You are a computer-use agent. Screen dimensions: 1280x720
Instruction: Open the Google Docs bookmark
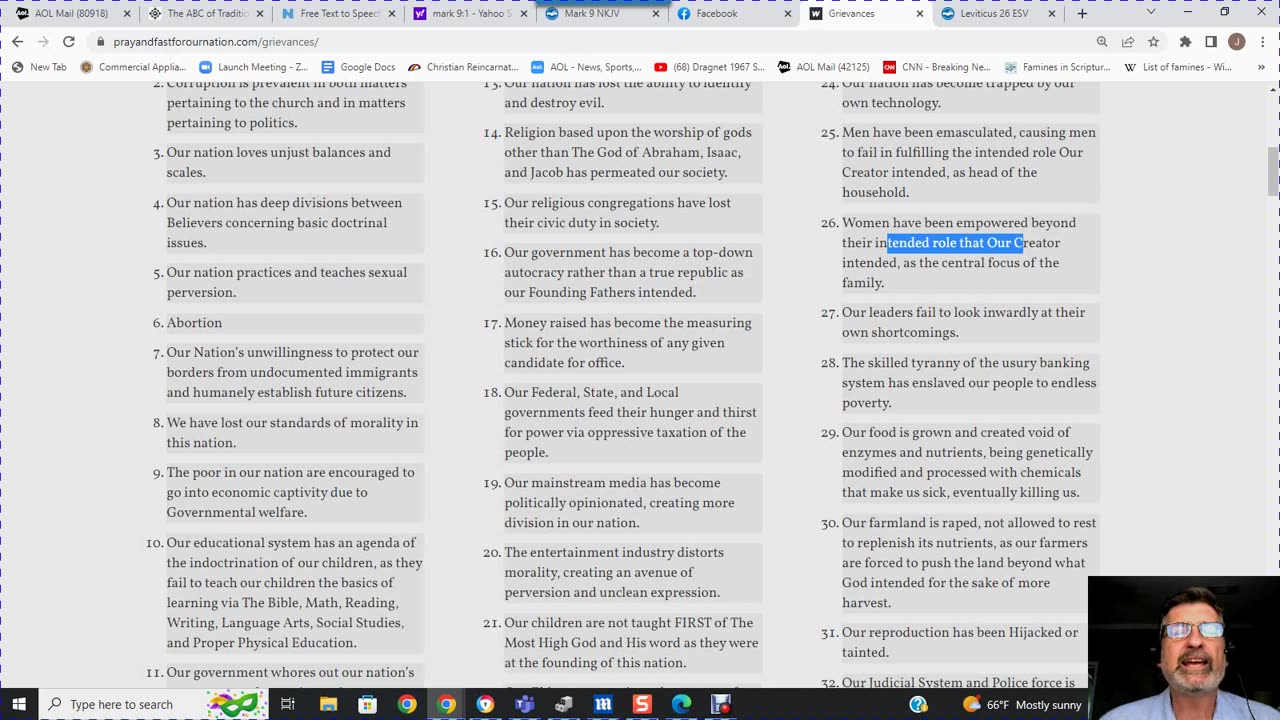(358, 67)
